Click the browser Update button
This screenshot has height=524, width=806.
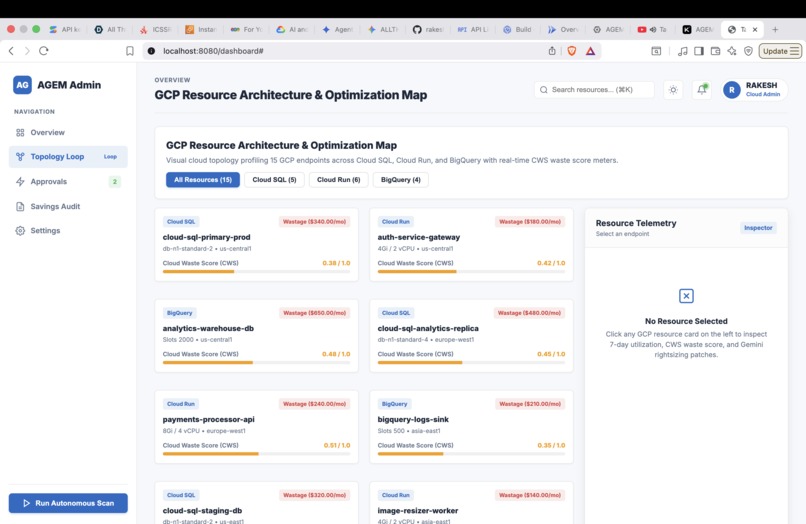click(x=780, y=51)
